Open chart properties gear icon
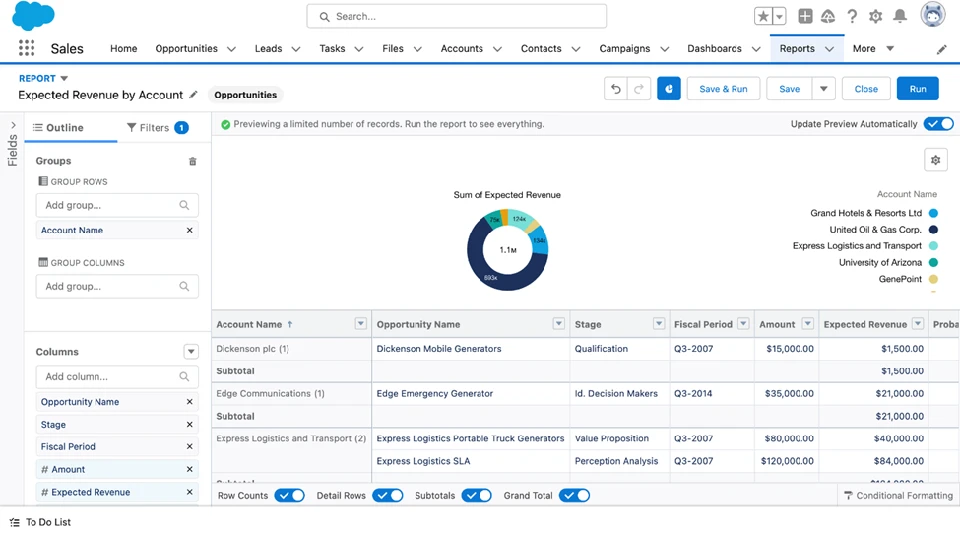The height and width of the screenshot is (533, 960). click(x=936, y=160)
